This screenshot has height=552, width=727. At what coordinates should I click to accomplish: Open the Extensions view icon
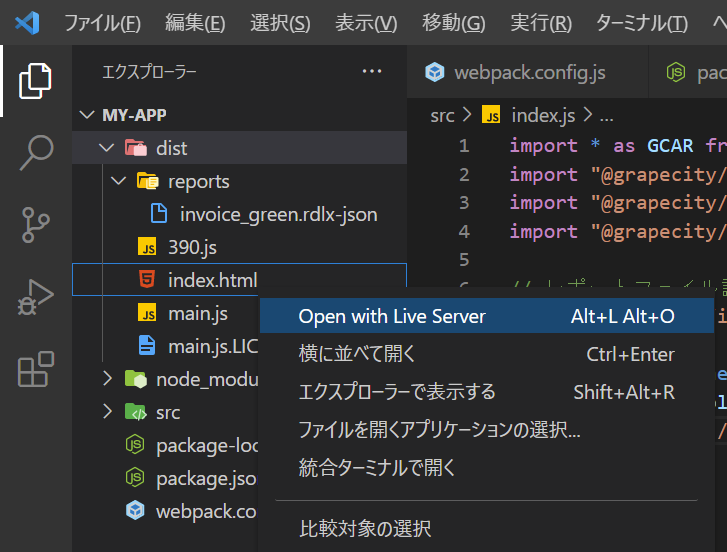36,369
